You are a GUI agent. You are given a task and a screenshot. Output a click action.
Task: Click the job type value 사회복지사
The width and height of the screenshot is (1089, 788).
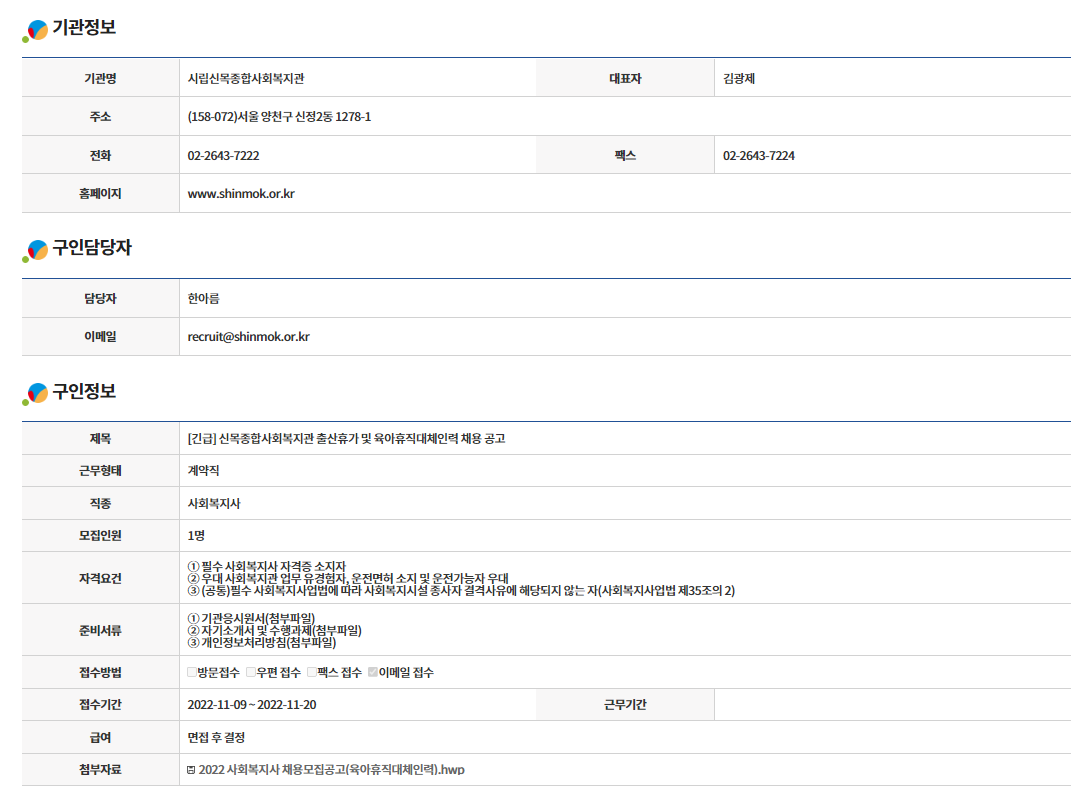(x=214, y=503)
